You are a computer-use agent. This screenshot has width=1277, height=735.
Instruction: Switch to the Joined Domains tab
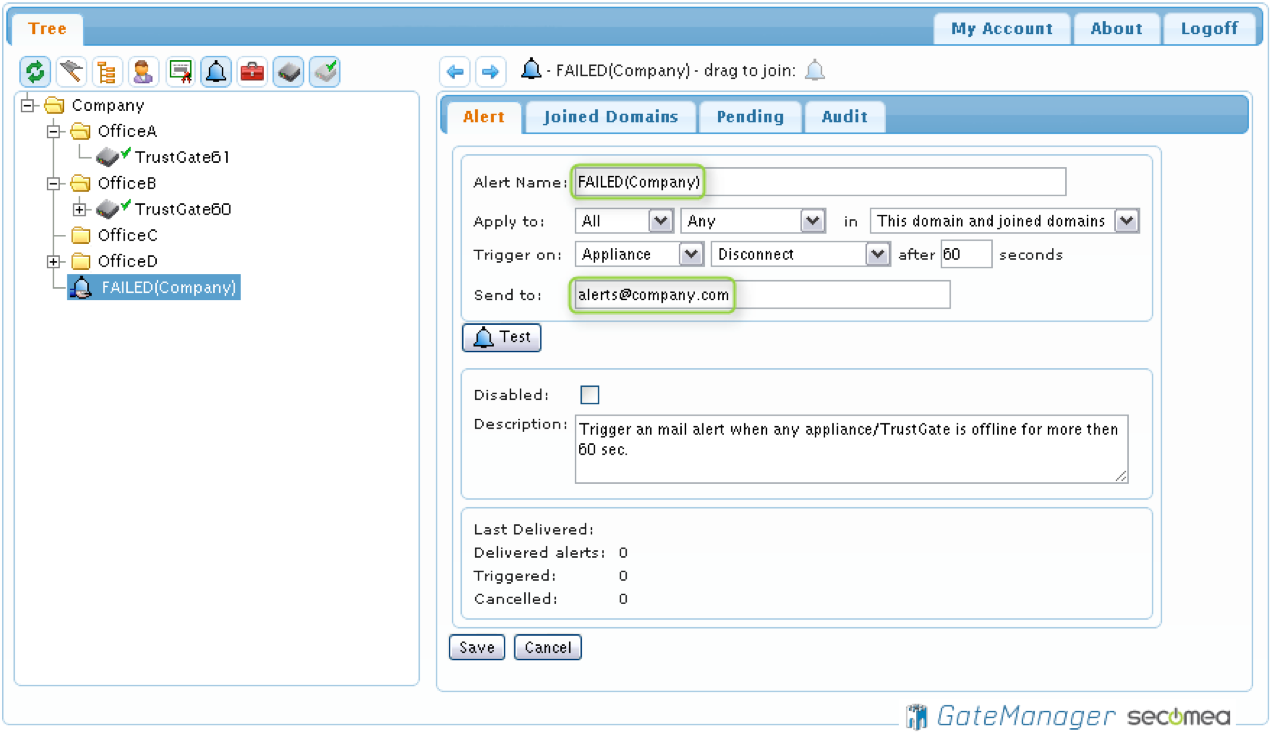(610, 117)
